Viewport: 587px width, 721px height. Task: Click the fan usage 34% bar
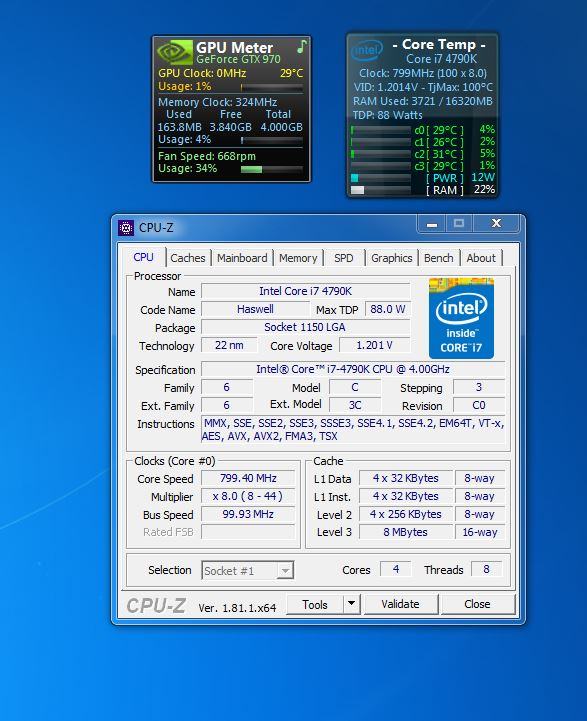tap(272, 169)
